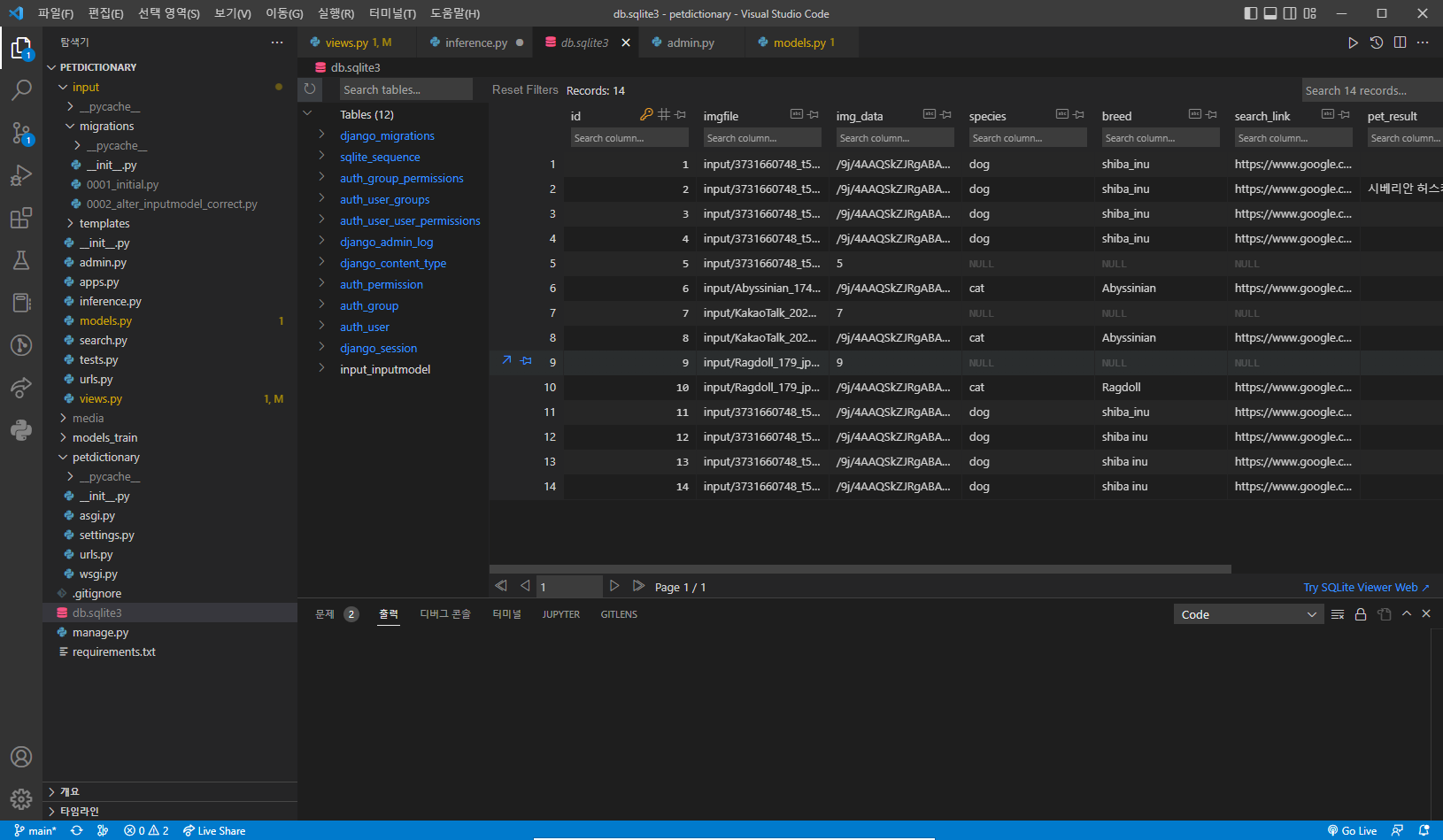The width and height of the screenshot is (1443, 840).
Task: Go to the last page of records
Action: click(x=638, y=586)
